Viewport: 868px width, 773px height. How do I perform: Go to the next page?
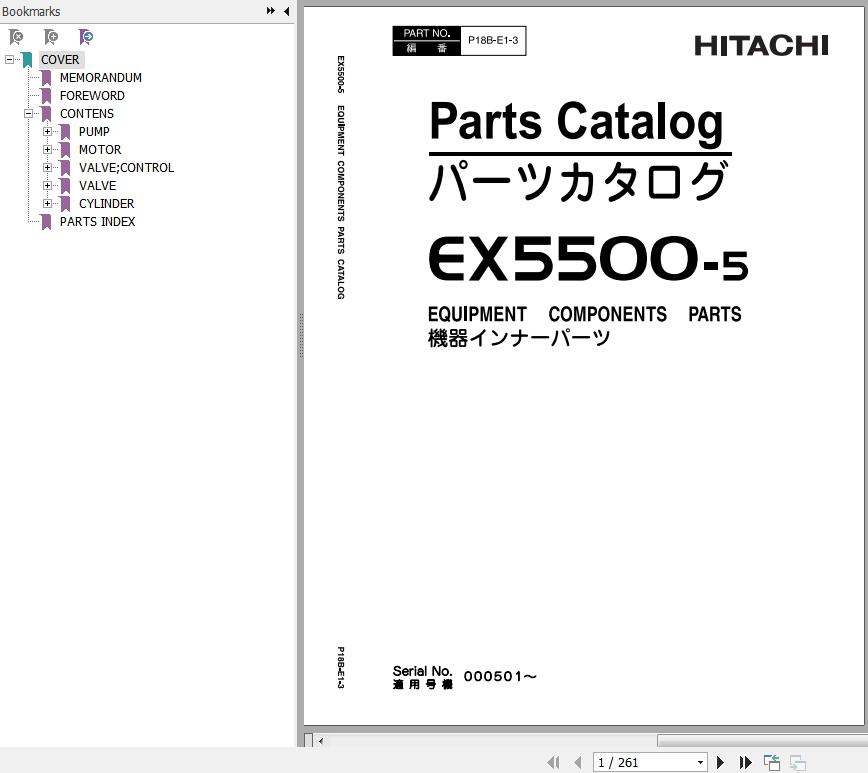point(720,762)
